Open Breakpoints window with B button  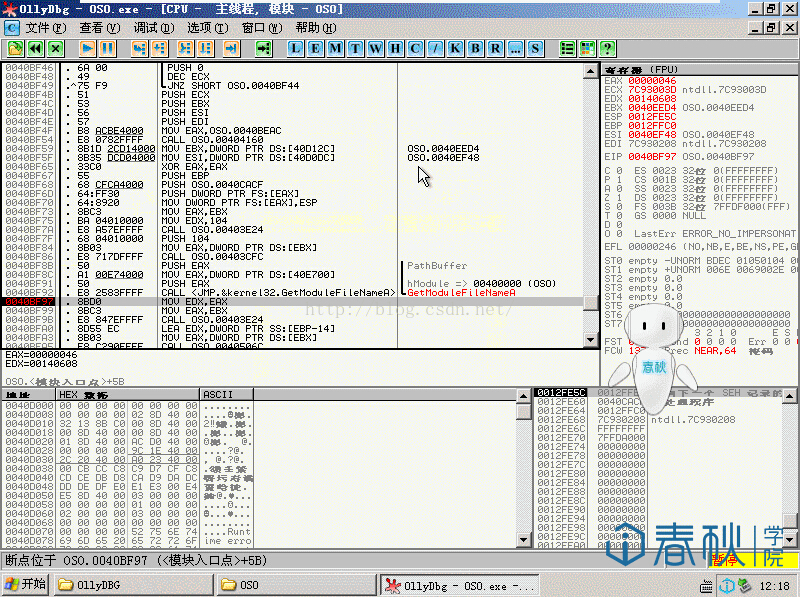pos(475,49)
